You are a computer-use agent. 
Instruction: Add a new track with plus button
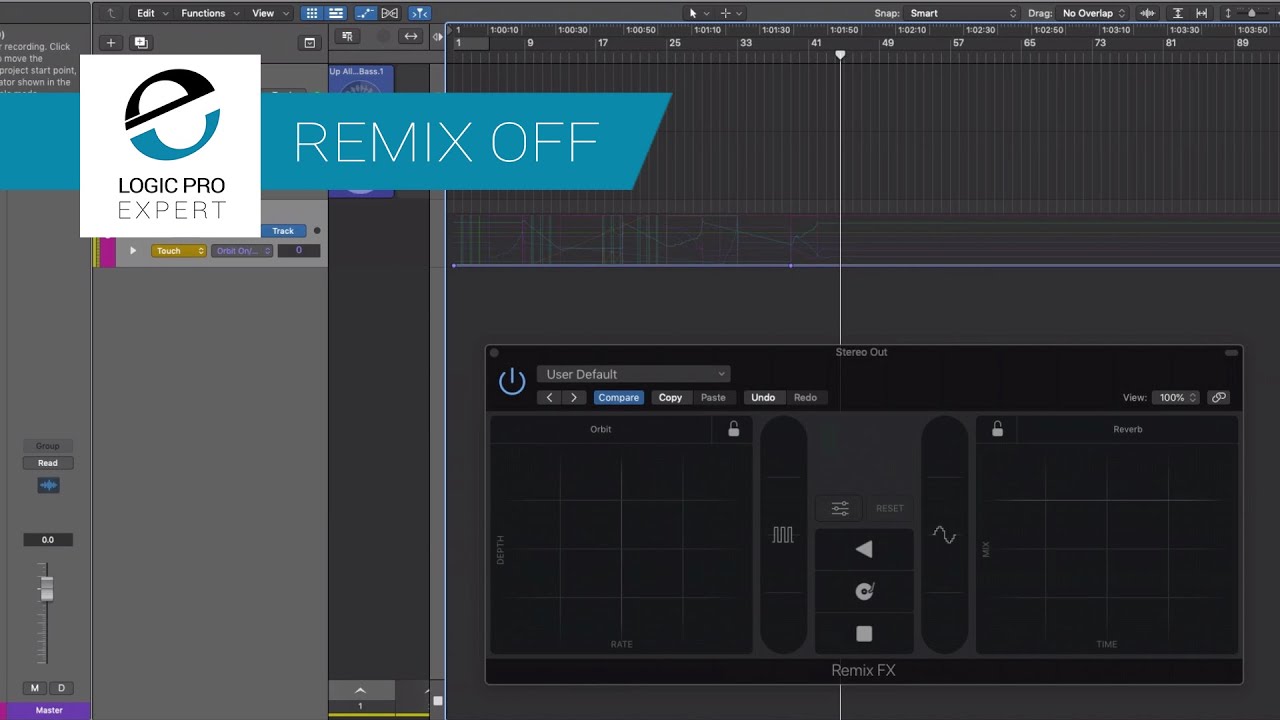[x=111, y=42]
